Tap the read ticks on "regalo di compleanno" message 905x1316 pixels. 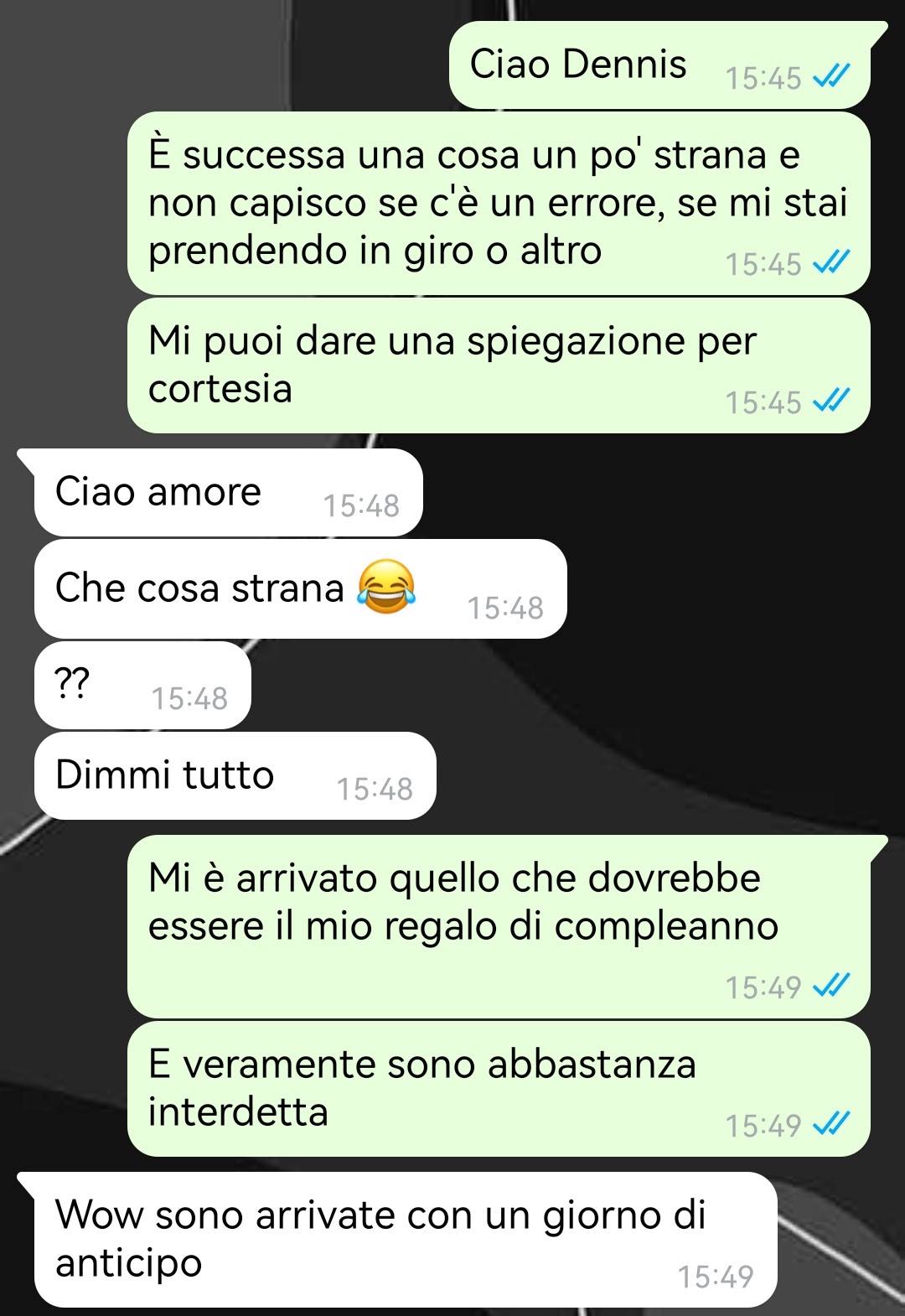click(x=832, y=986)
